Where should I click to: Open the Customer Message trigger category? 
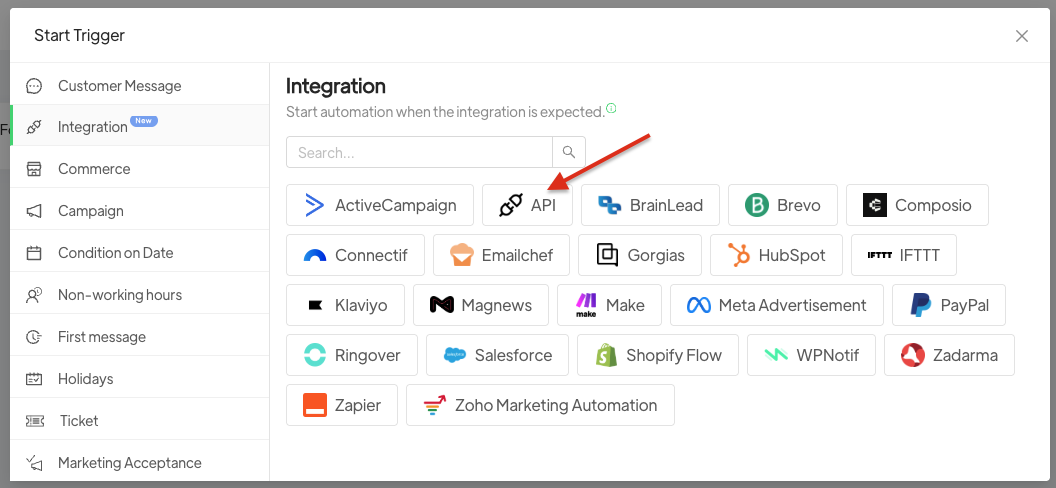tap(119, 86)
